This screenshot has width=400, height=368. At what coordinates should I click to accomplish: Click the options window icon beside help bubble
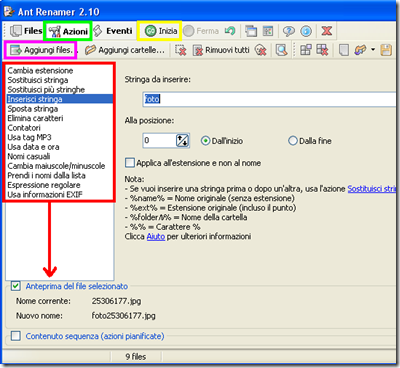tap(268, 31)
